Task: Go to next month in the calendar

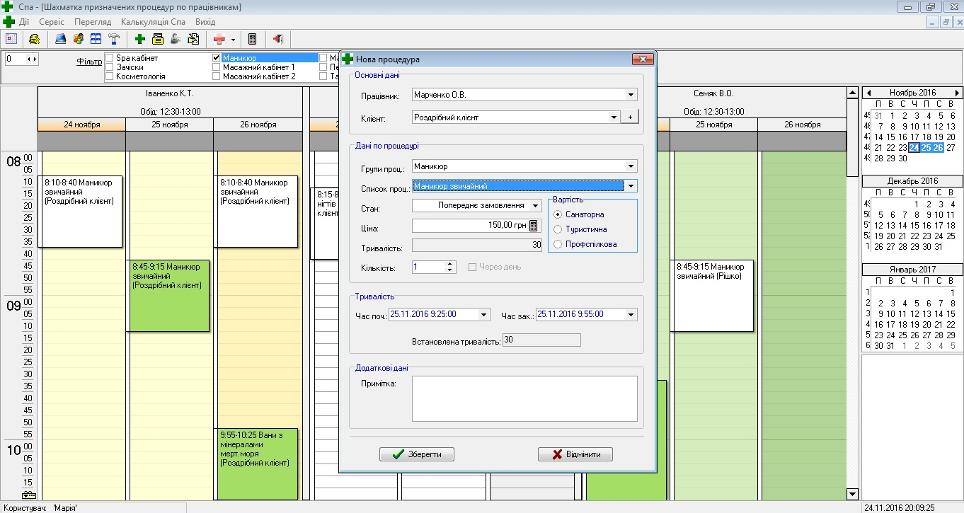Action: (x=957, y=93)
